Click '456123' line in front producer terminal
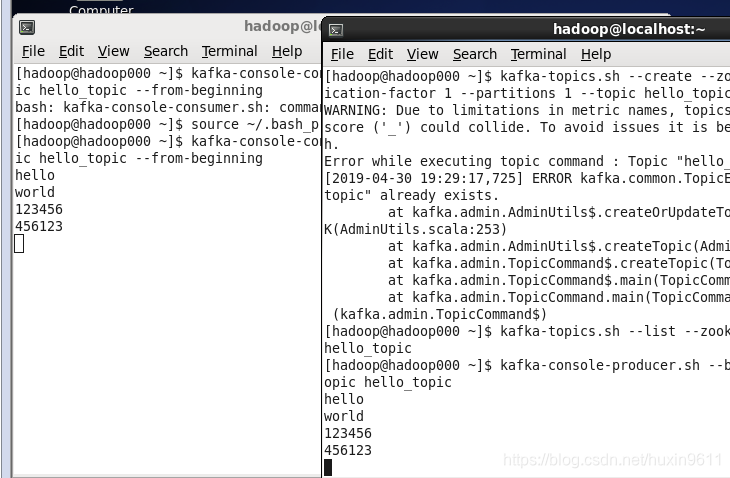Image resolution: width=730 pixels, height=478 pixels. pyautogui.click(x=348, y=451)
